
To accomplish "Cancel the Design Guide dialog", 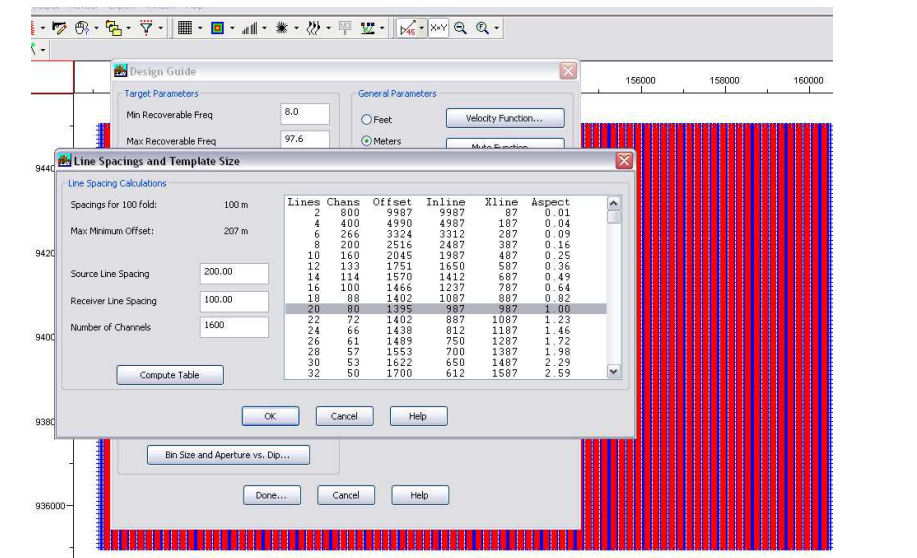I will click(x=346, y=495).
